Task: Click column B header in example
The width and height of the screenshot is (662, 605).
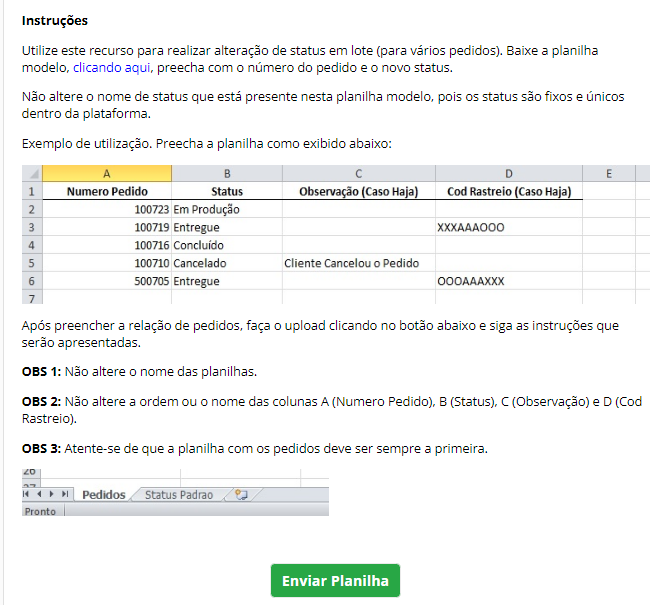Action: tap(227, 174)
